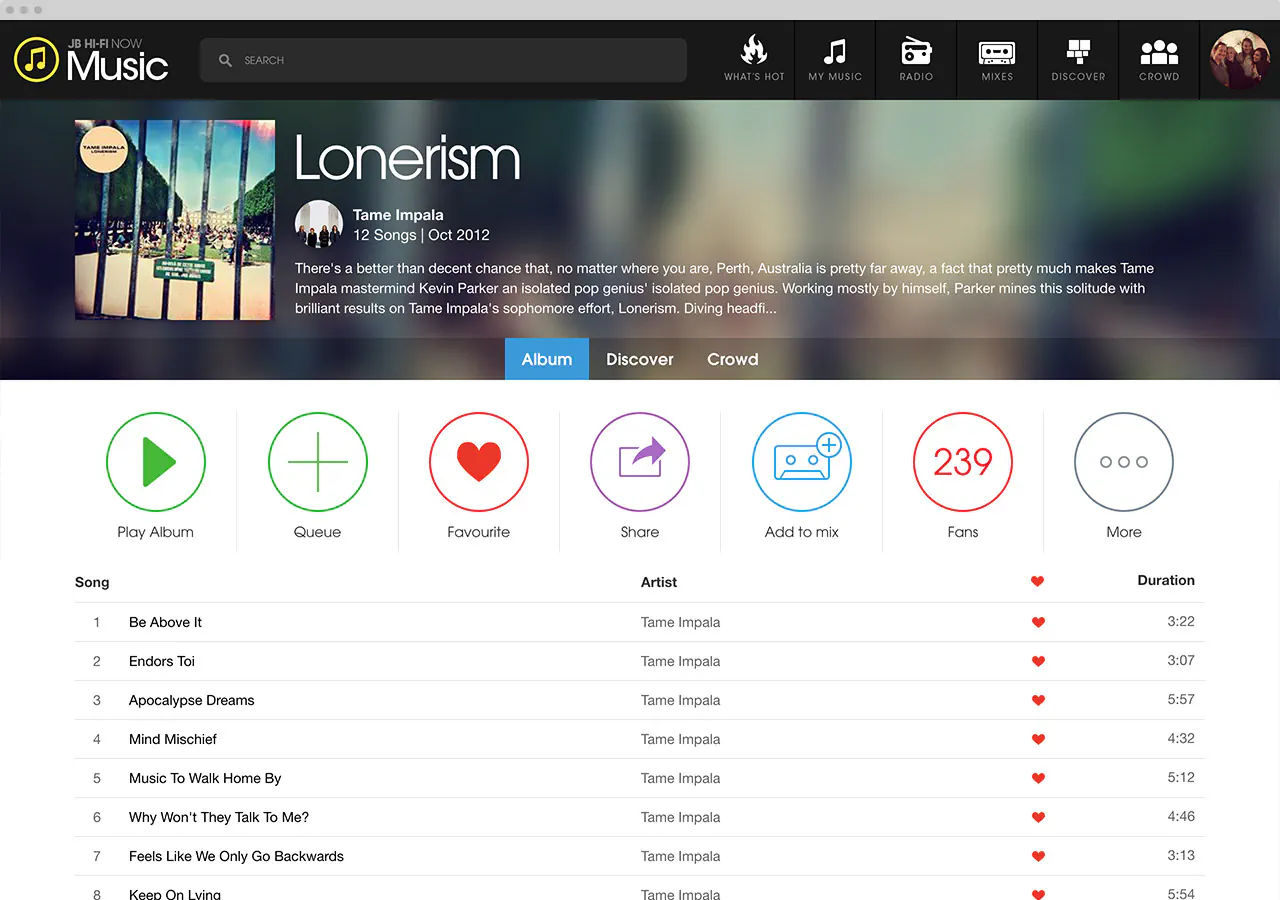The height and width of the screenshot is (900, 1280).
Task: Toggle favourite heart for Why Won't They Talk To Me?
Action: pos(1038,817)
